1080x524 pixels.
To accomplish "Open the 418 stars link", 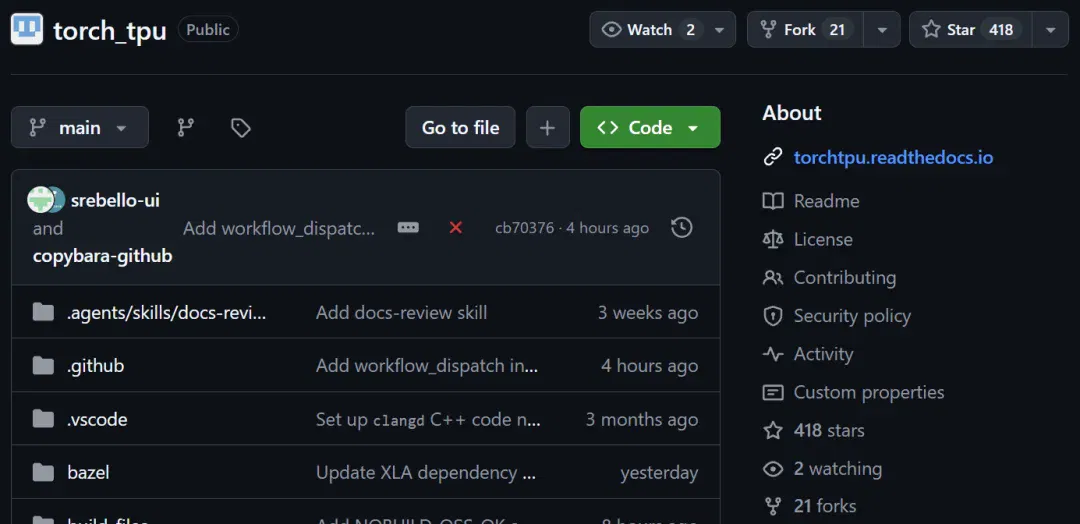I will (x=829, y=430).
